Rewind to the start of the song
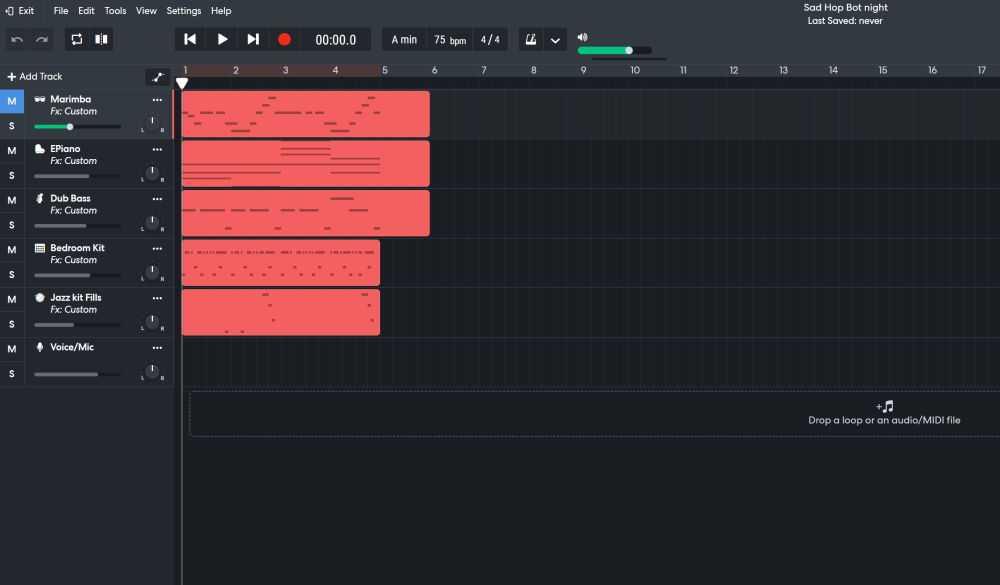This screenshot has height=585, width=1000. (190, 40)
